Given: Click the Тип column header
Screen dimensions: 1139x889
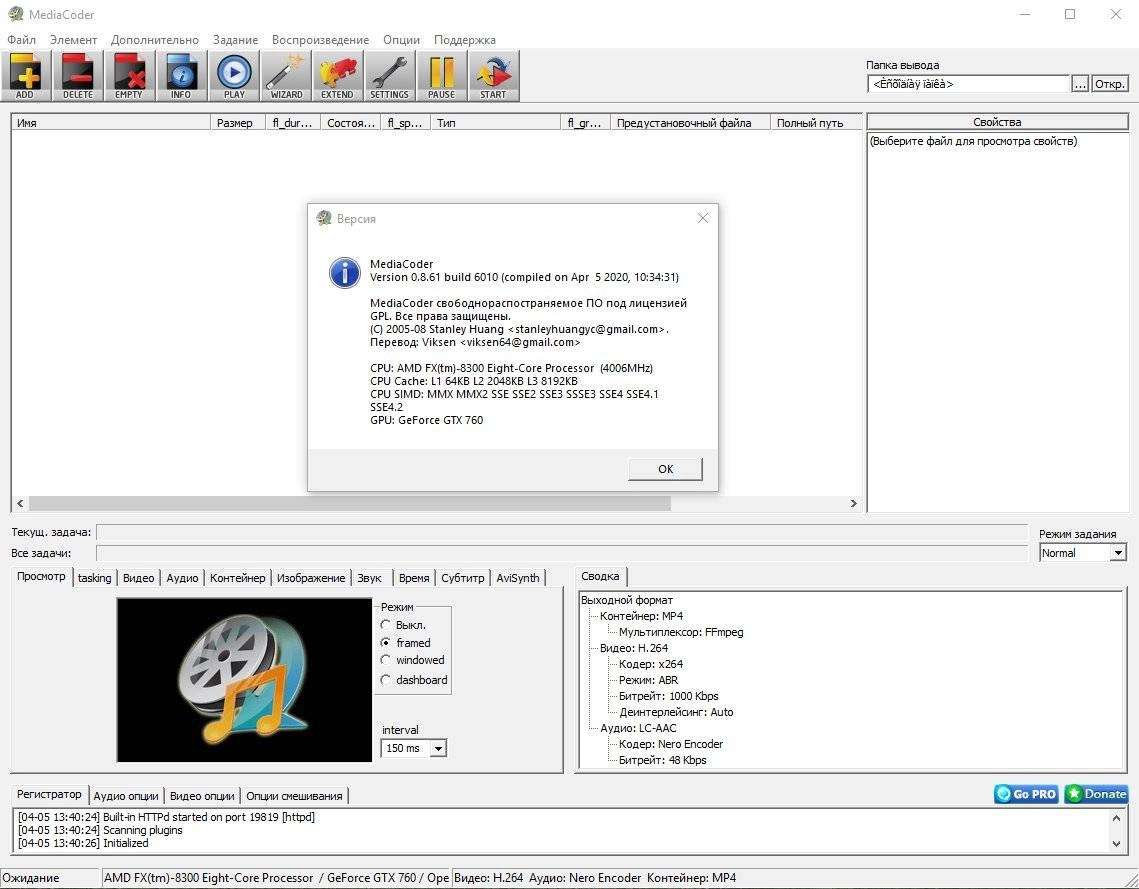Looking at the screenshot, I should coord(495,123).
